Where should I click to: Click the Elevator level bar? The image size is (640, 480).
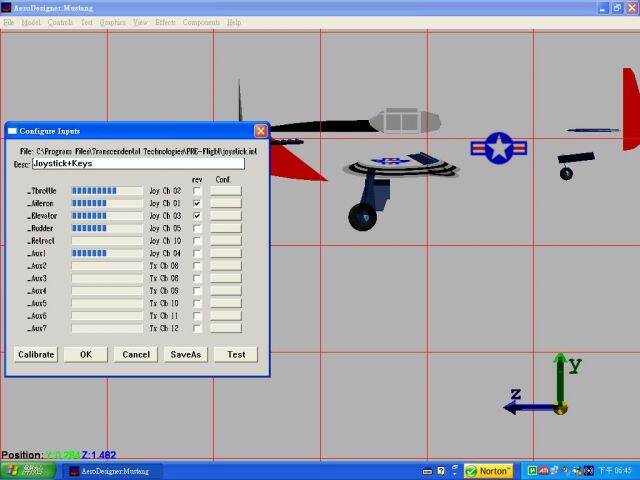pos(107,216)
